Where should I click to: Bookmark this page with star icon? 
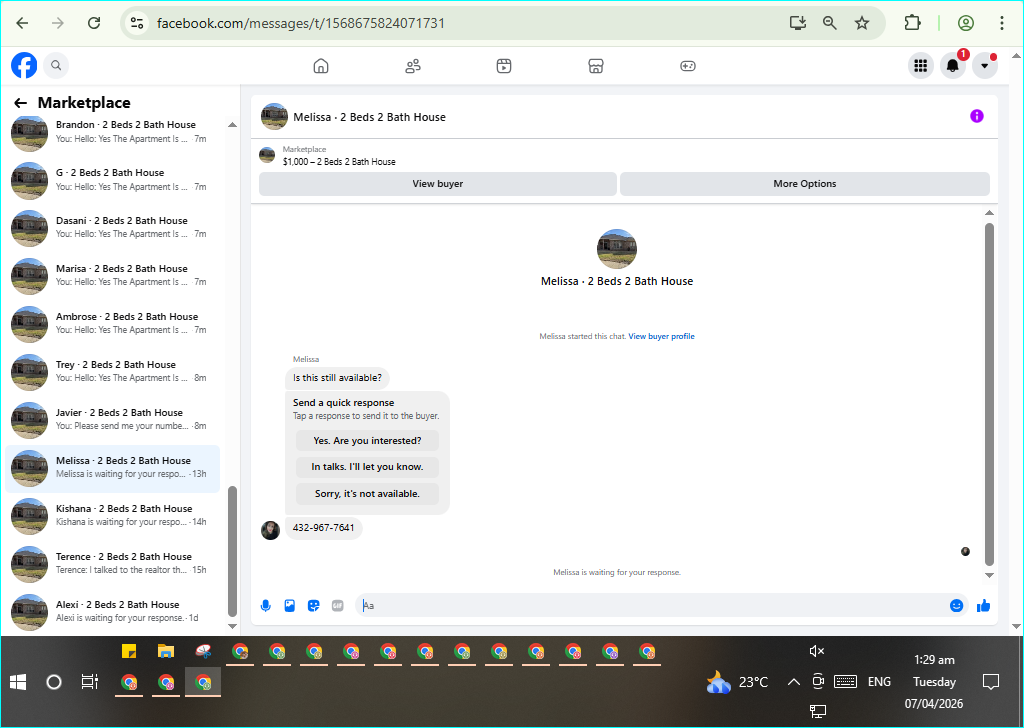pyautogui.click(x=862, y=23)
